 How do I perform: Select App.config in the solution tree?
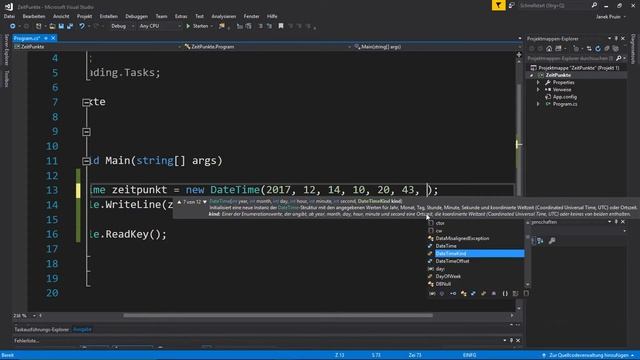tap(564, 97)
